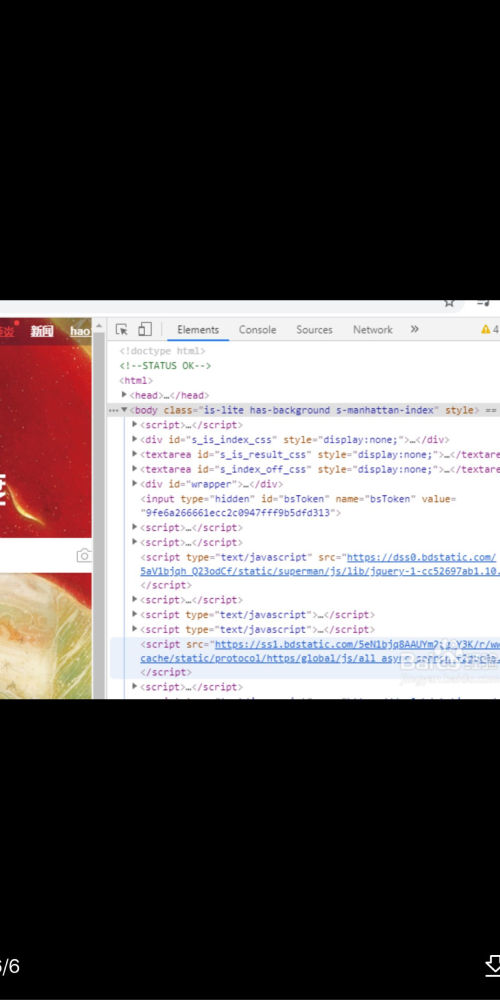The image size is (500, 1000).
Task: Click the s-manhattan-index class text
Action: click(x=386, y=410)
